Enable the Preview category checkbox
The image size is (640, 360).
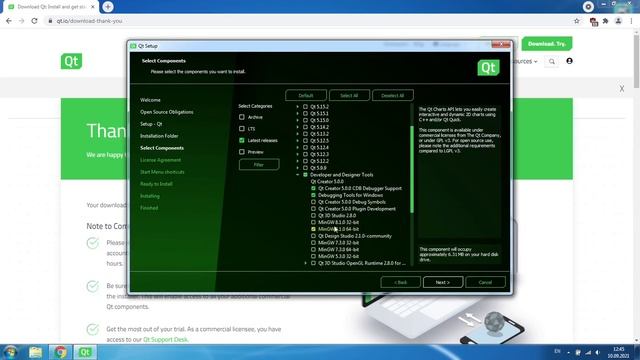tap(242, 152)
